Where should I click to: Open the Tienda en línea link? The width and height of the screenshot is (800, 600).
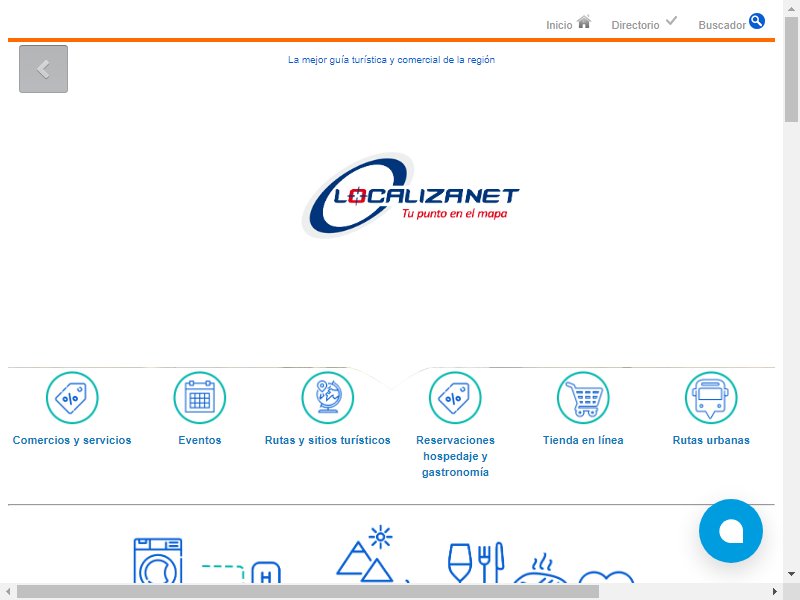coord(583,440)
